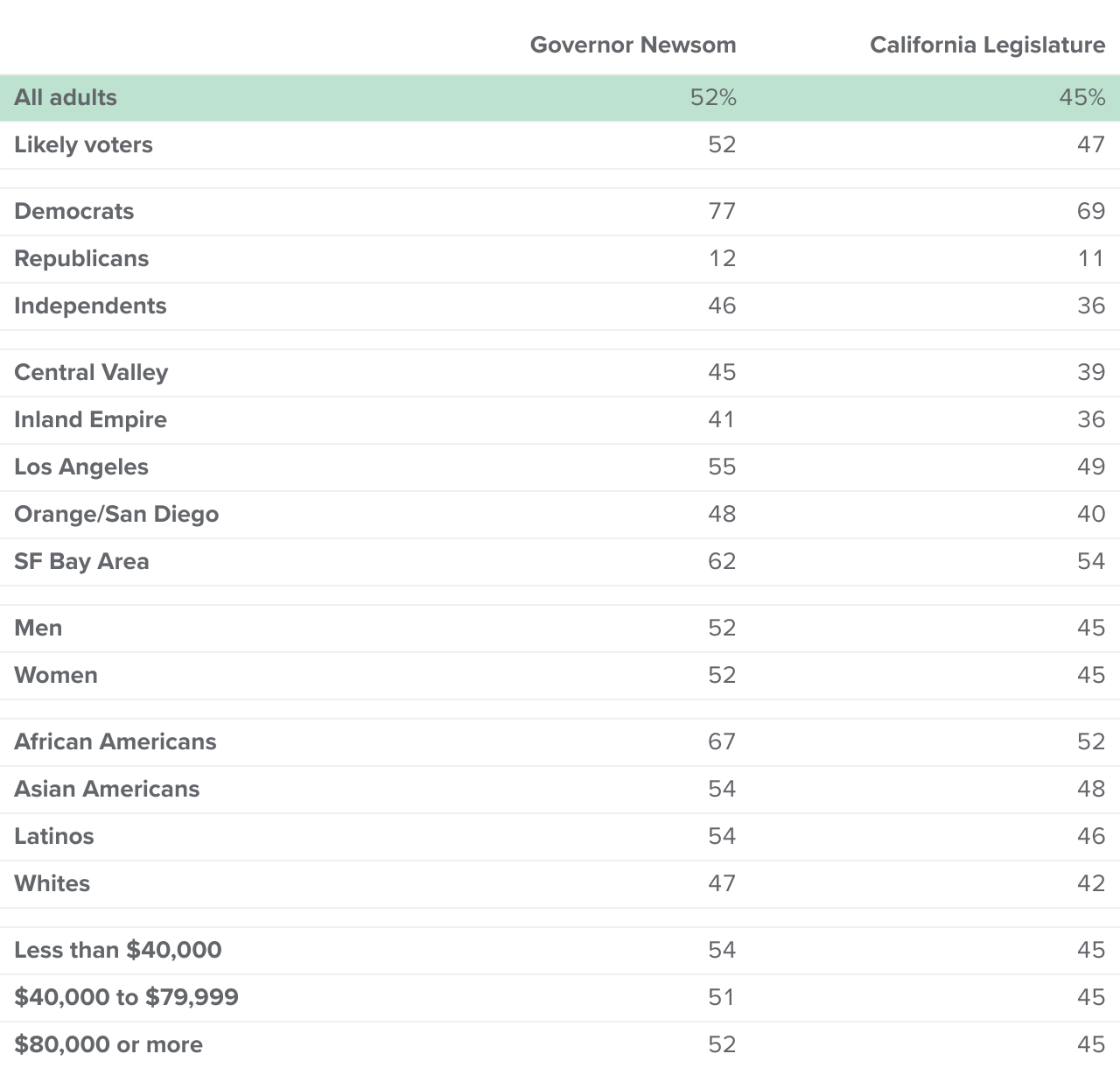Image resolution: width=1120 pixels, height=1068 pixels.
Task: Click the $40,000 to $79,999 Newsom value 51
Action: [x=722, y=997]
